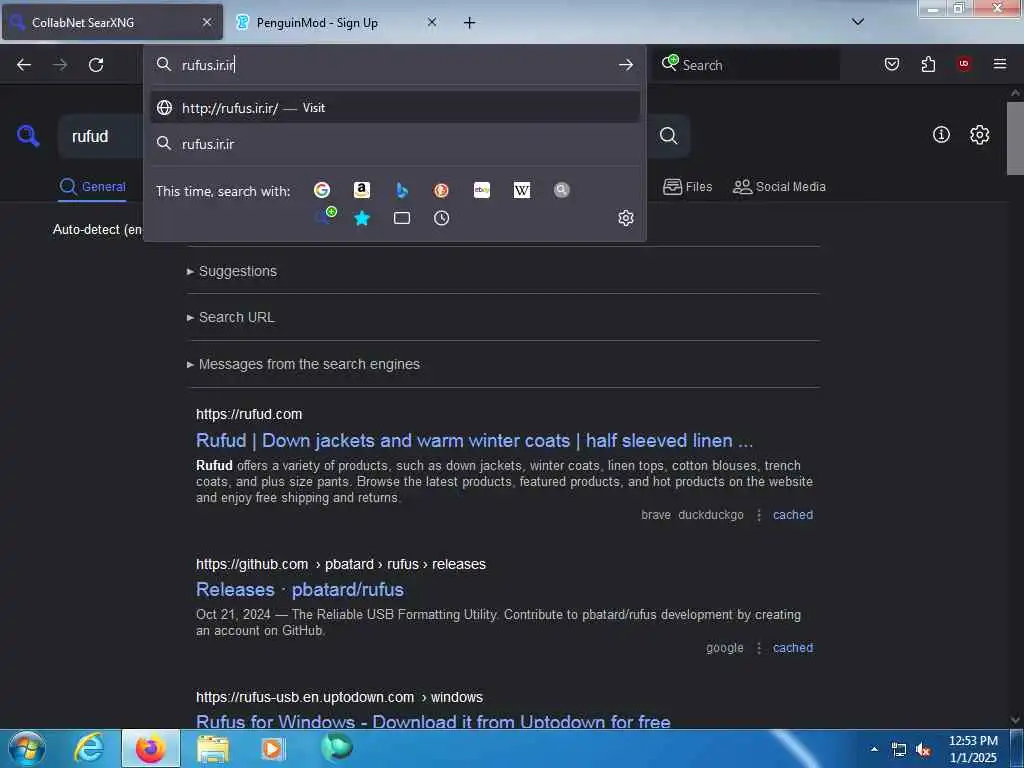1024x768 pixels.
Task: Go back to the previous page
Action: [x=24, y=65]
